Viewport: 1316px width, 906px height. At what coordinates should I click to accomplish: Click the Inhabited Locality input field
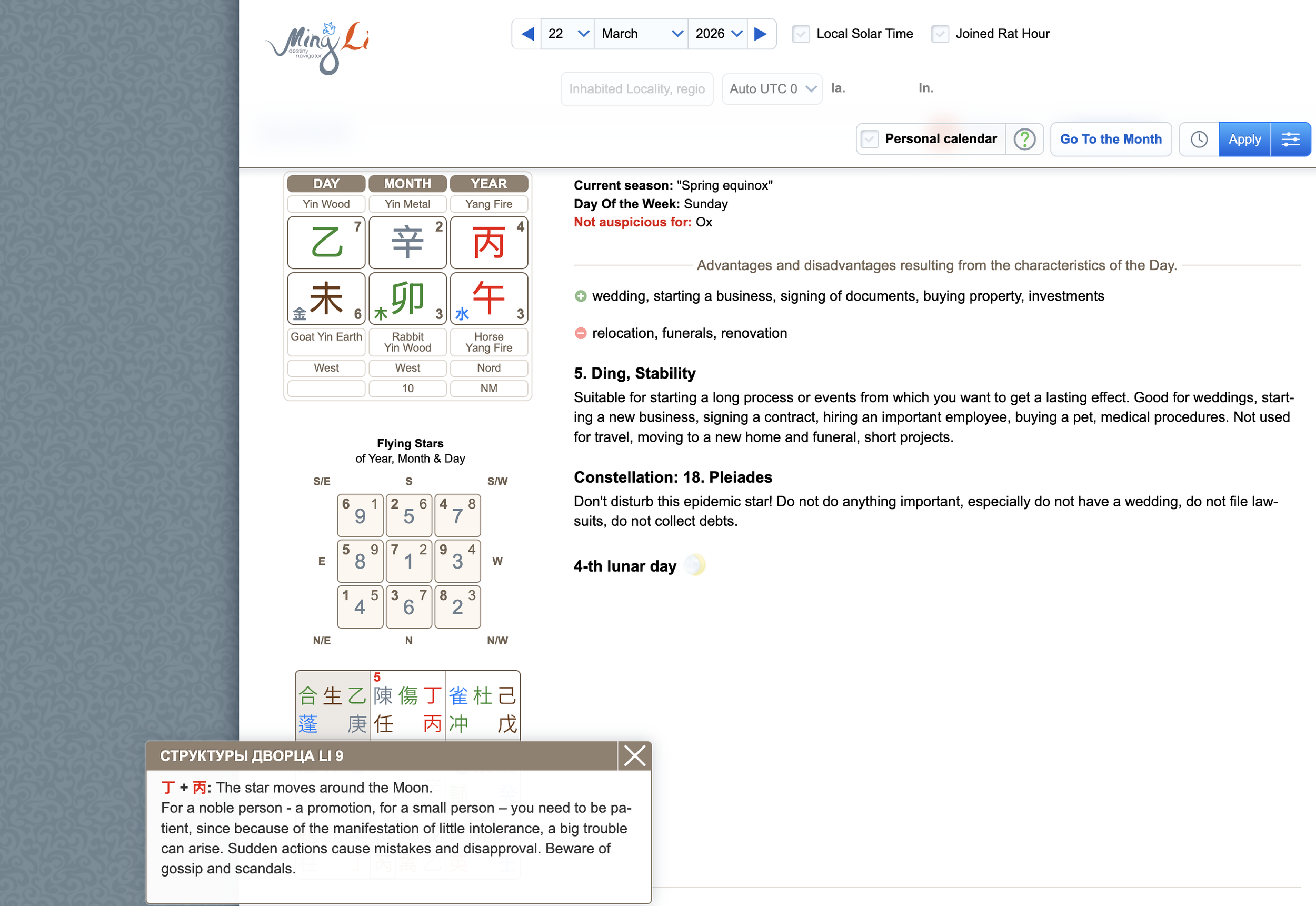pyautogui.click(x=637, y=89)
